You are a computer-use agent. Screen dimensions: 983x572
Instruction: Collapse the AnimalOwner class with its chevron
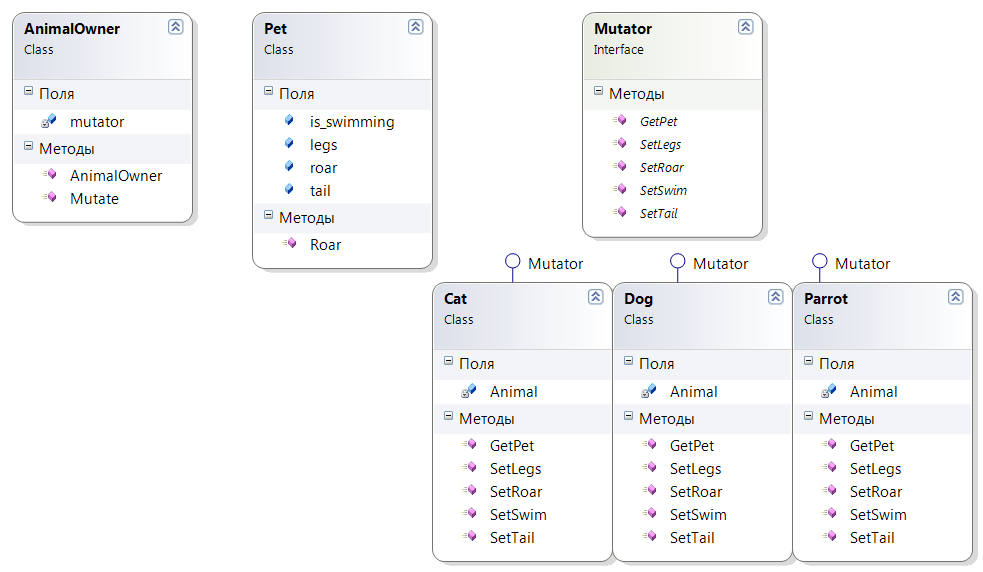(176, 27)
